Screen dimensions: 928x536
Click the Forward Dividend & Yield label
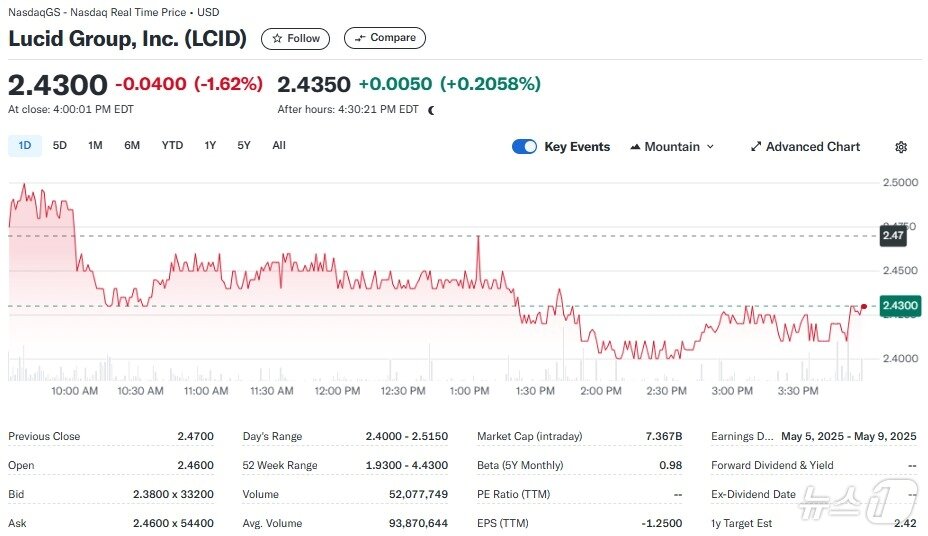click(x=772, y=465)
